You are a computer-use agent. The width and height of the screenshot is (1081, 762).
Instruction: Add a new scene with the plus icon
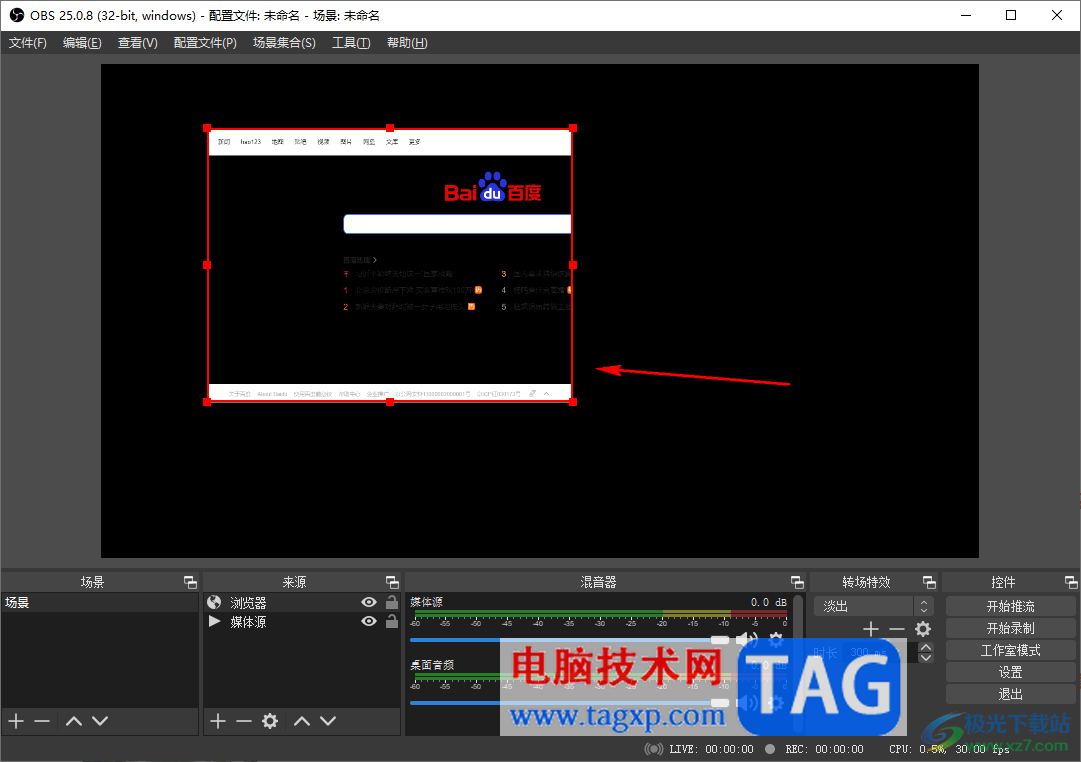(17, 721)
